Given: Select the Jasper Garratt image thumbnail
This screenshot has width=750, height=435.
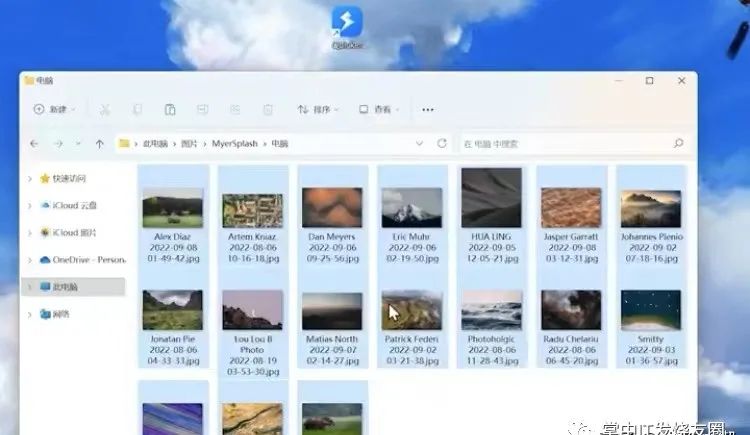Looking at the screenshot, I should click(x=571, y=208).
